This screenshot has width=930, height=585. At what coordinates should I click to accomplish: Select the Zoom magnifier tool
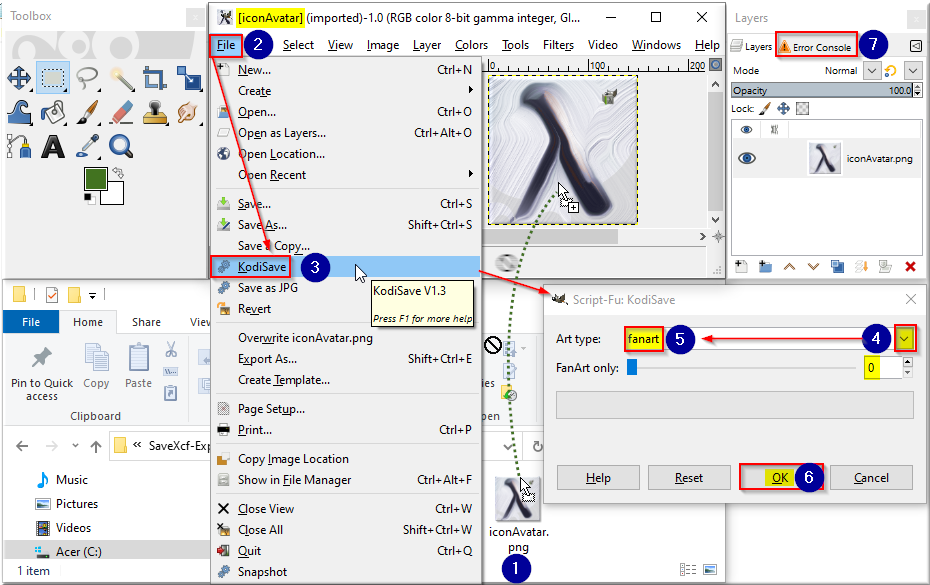point(121,146)
